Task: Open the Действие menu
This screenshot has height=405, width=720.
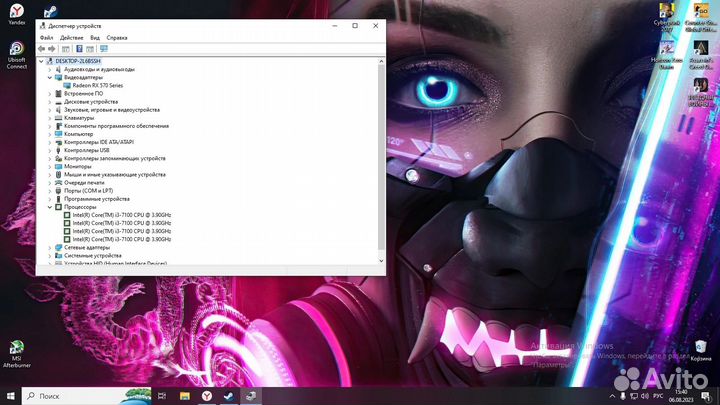Action: tap(71, 37)
